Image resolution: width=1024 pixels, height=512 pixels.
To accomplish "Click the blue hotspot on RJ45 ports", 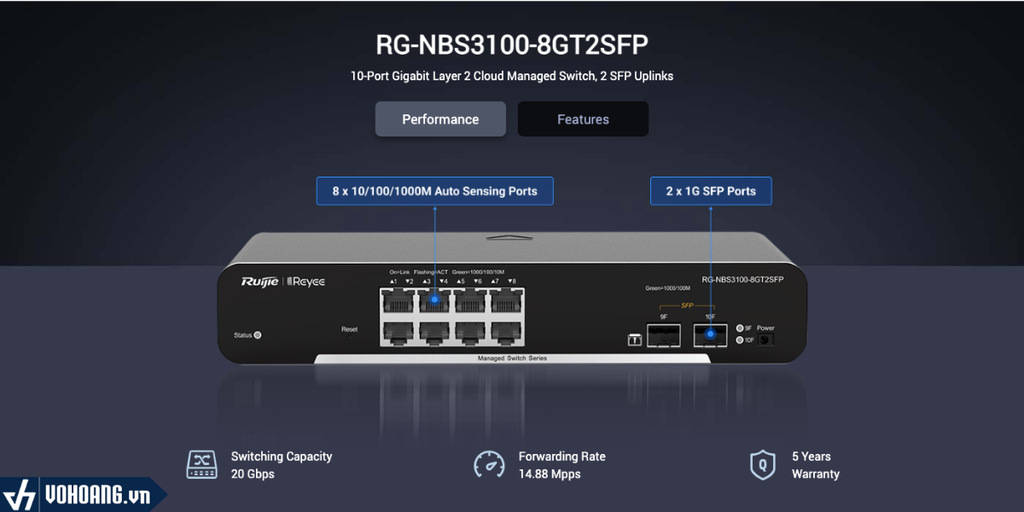I will tap(435, 300).
